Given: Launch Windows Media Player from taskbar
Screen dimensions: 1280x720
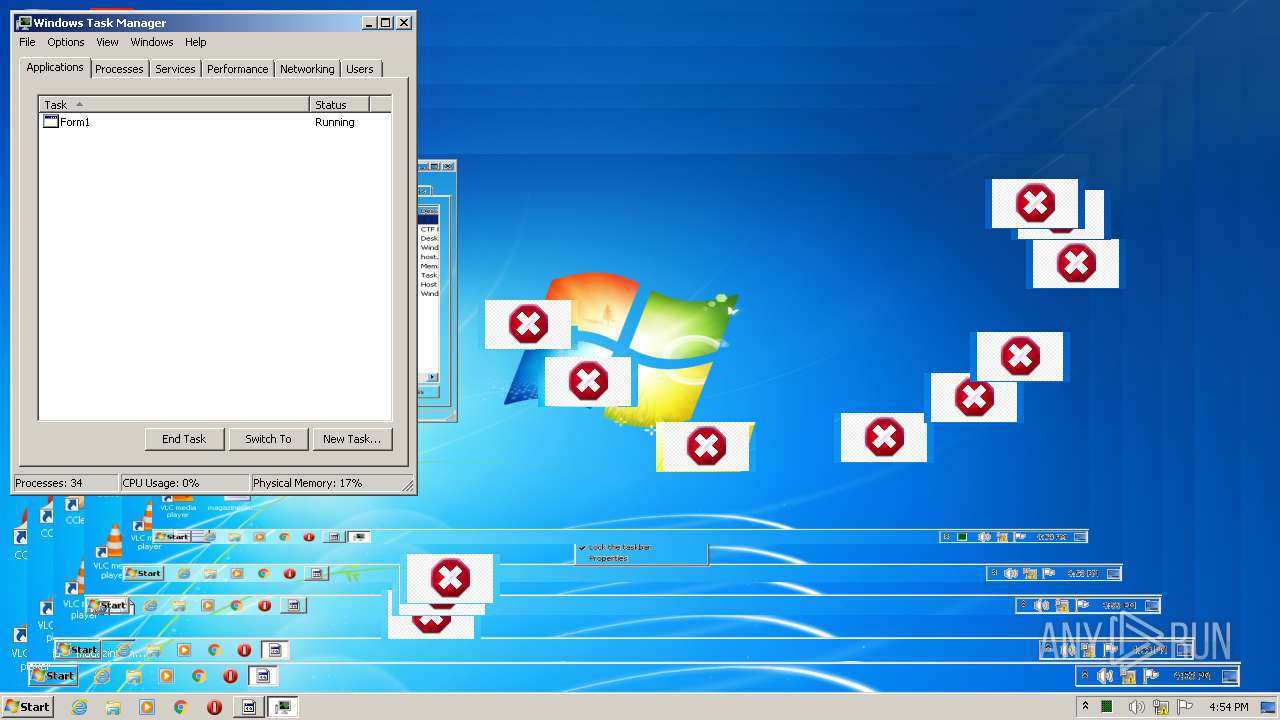Looking at the screenshot, I should (147, 707).
